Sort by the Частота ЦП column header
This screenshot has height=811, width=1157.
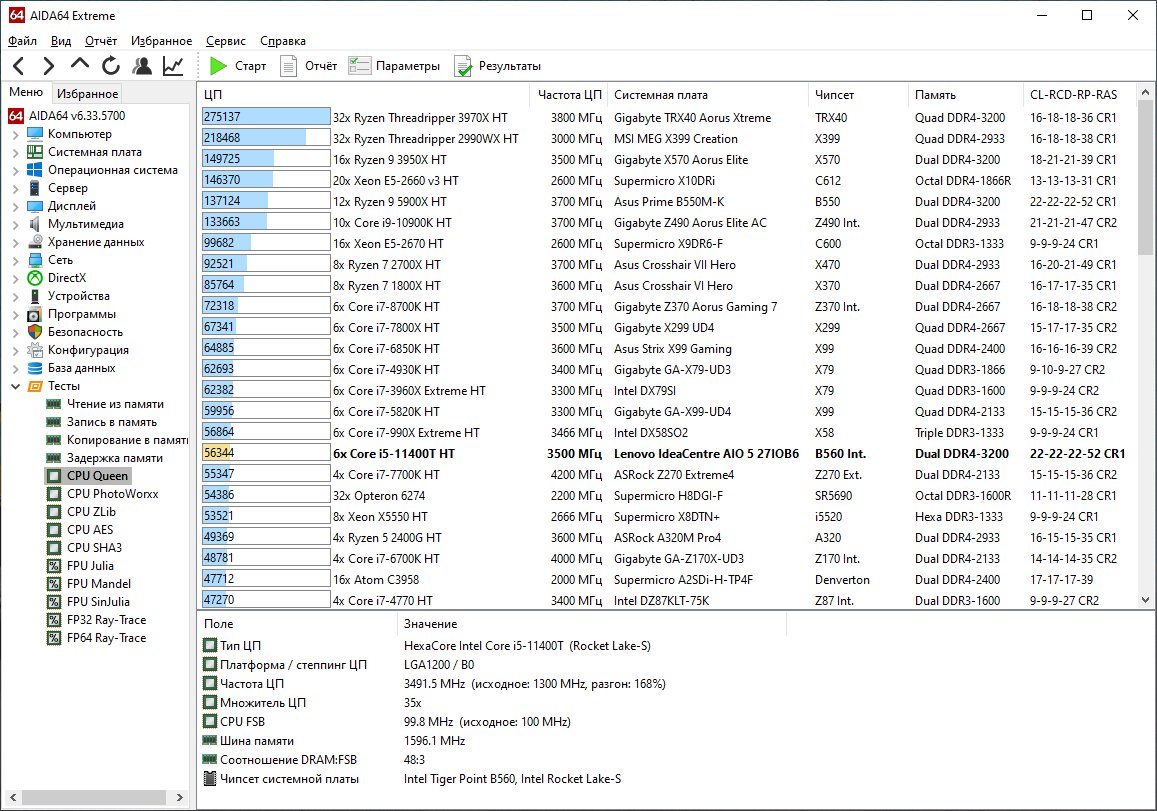point(569,94)
